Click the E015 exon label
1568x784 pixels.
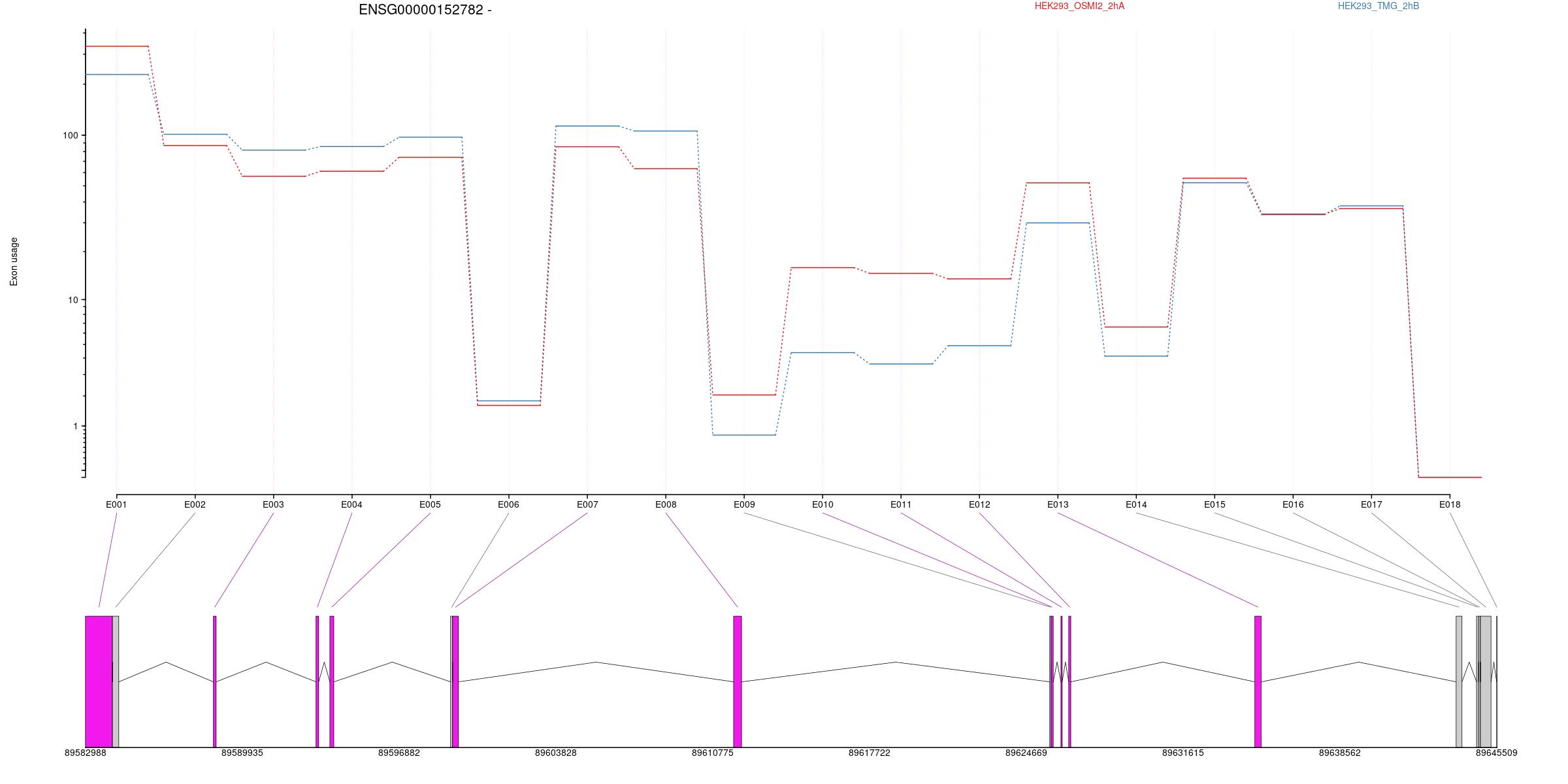[x=1215, y=504]
